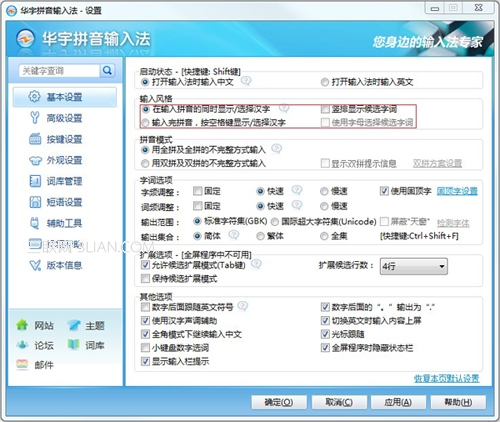Open 外观设置 shirt icon in sidebar
Image resolution: width=500 pixels, height=422 pixels.
(35, 160)
